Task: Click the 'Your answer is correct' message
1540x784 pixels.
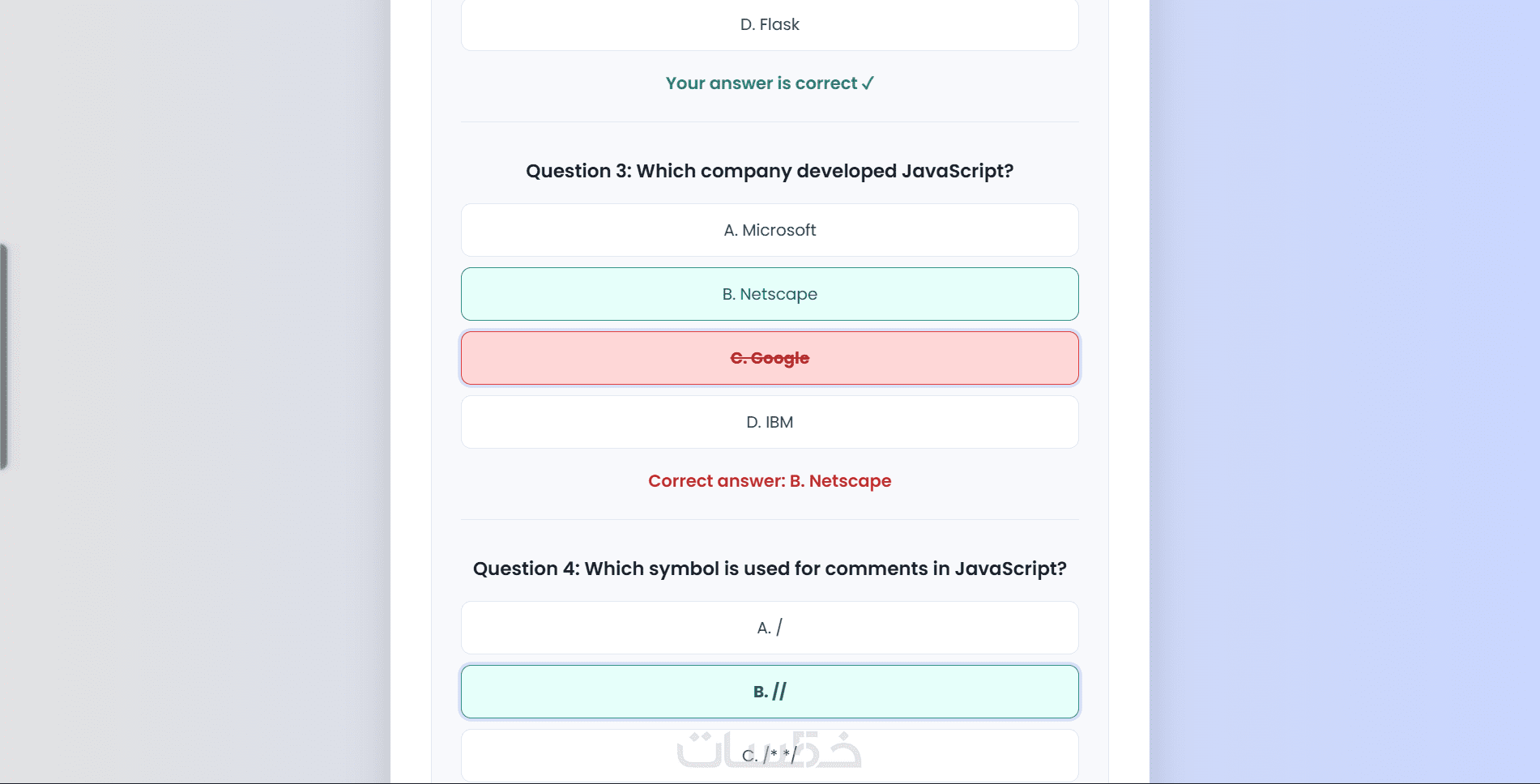Action: [761, 83]
